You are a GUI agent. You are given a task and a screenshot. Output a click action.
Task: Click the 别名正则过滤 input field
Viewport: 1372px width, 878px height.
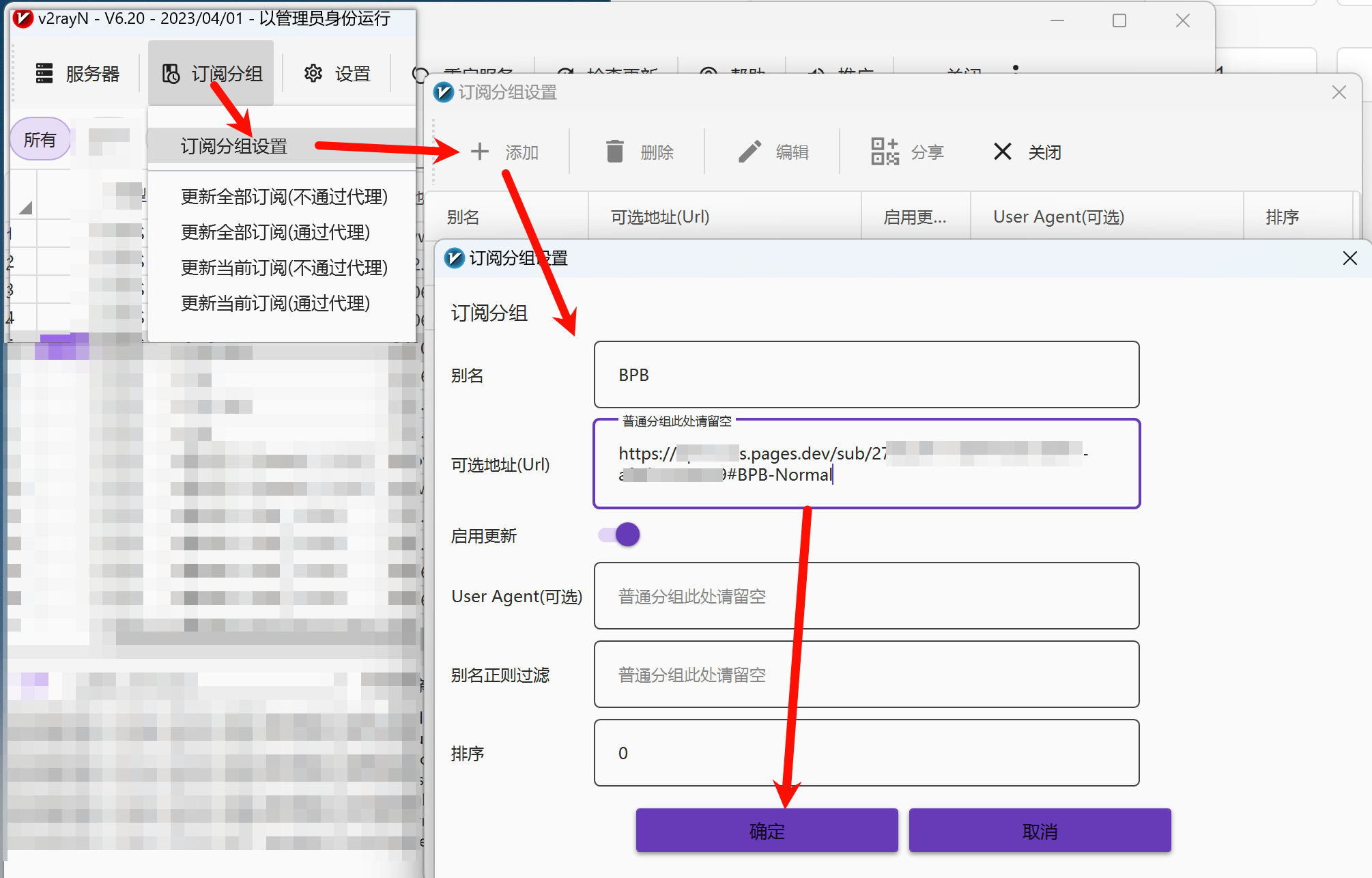[866, 675]
